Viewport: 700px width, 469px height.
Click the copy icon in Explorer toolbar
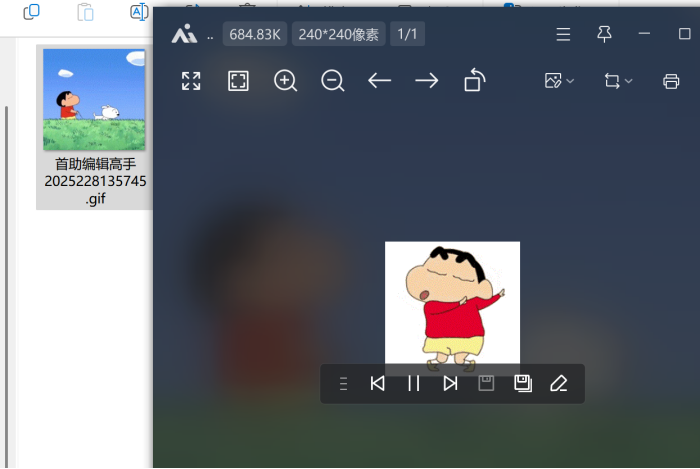(x=31, y=12)
